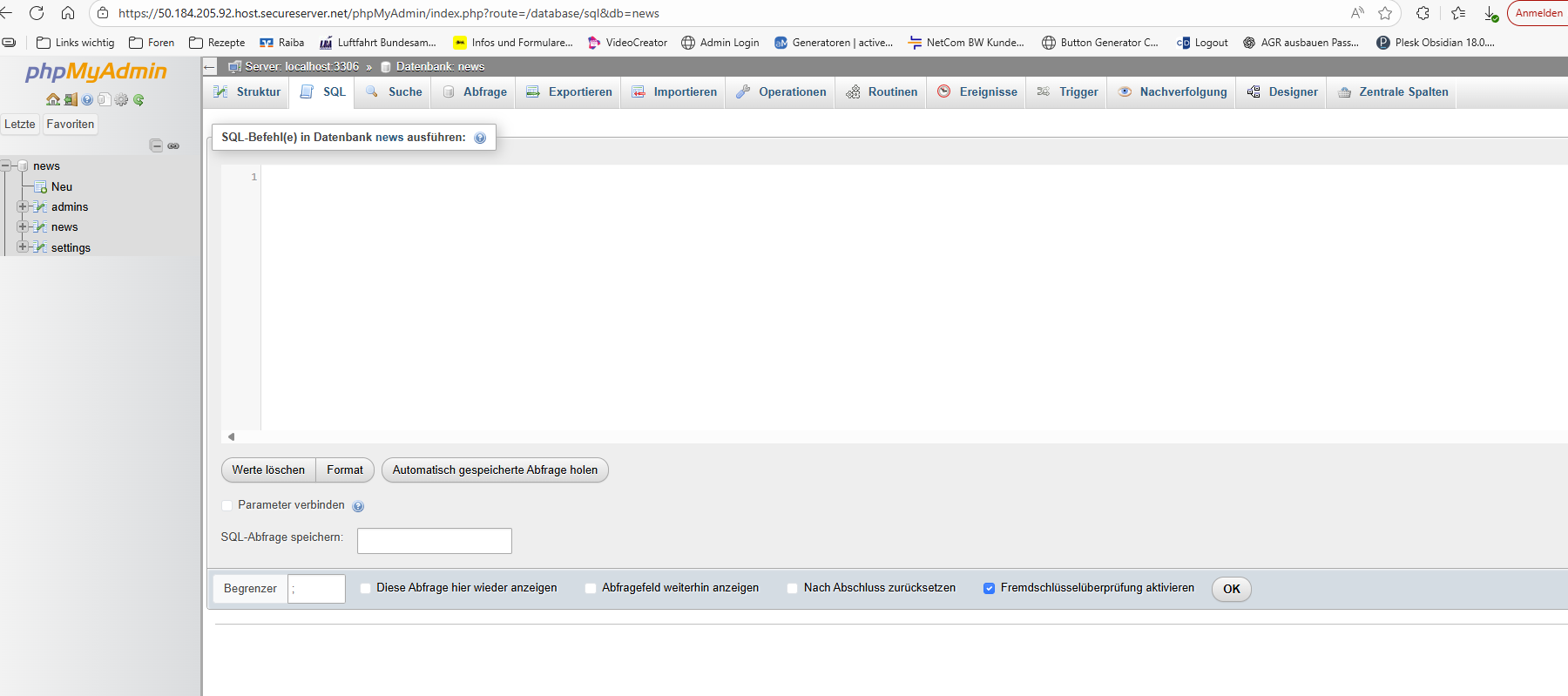This screenshot has width=1568, height=696.
Task: Collapse the news database tree node
Action: [x=5, y=166]
